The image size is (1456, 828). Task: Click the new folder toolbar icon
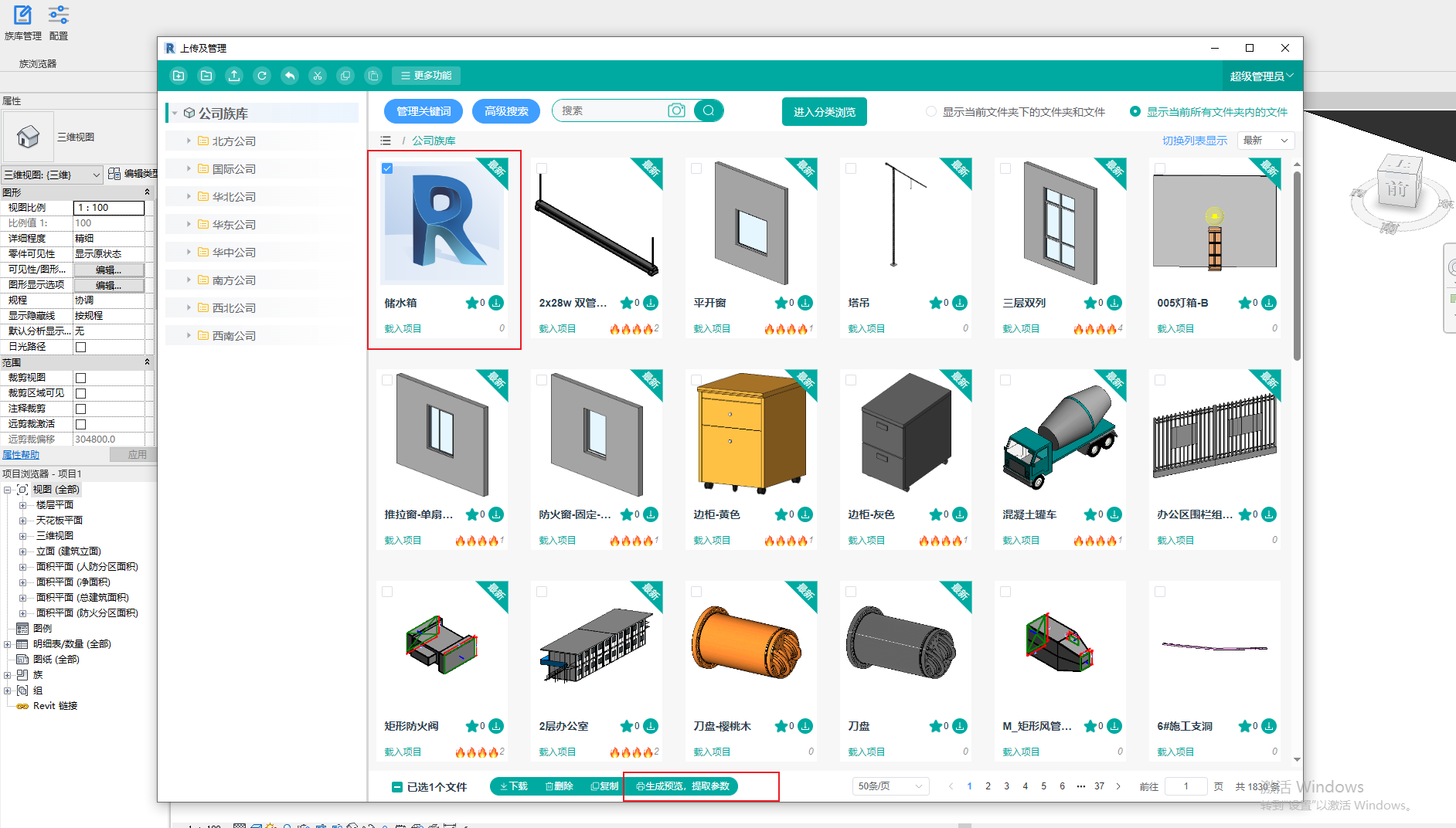point(179,76)
